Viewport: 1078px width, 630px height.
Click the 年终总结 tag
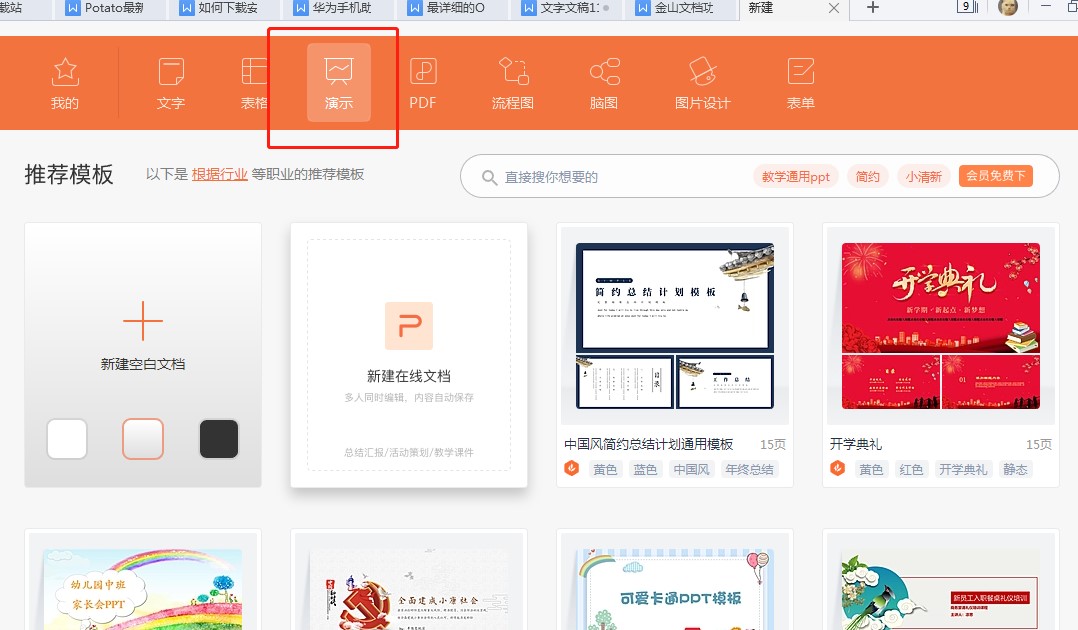coord(749,469)
